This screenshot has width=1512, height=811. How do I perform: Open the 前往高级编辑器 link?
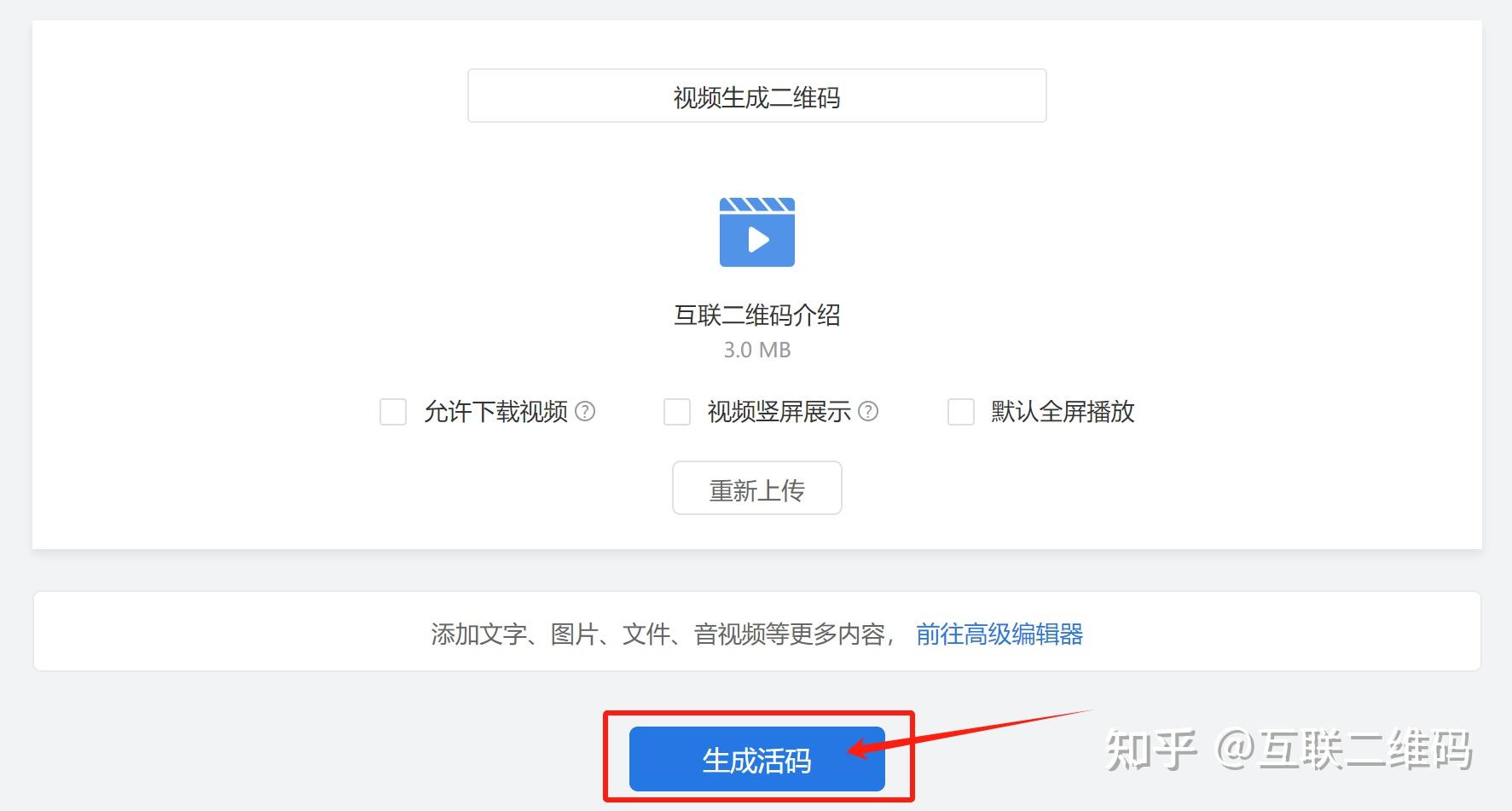click(x=999, y=634)
